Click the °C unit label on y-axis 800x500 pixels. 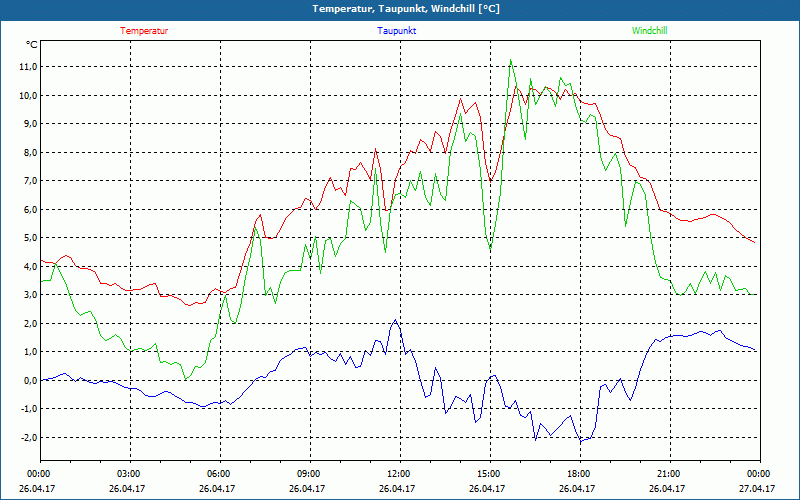[32, 45]
